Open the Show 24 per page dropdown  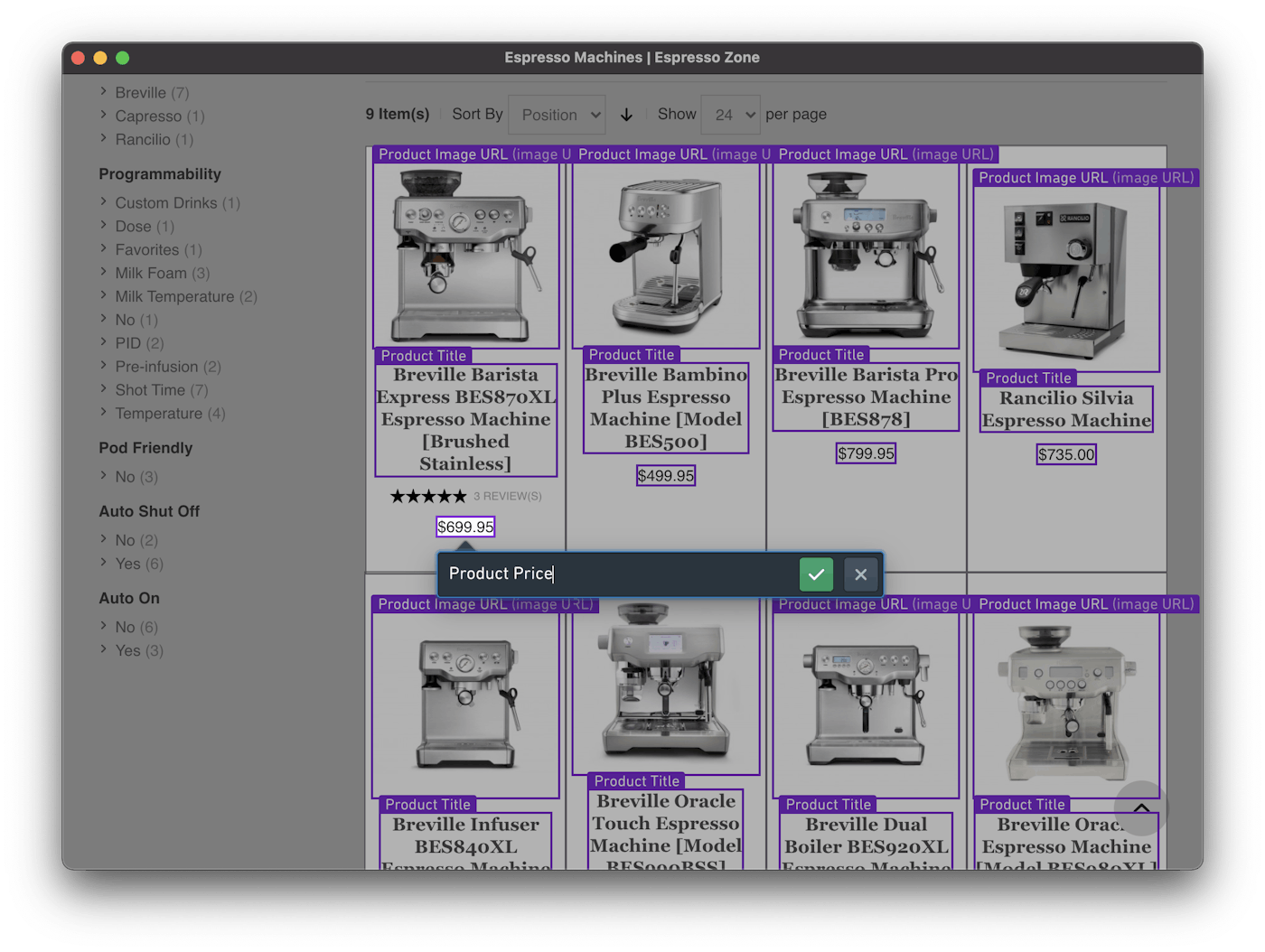730,115
